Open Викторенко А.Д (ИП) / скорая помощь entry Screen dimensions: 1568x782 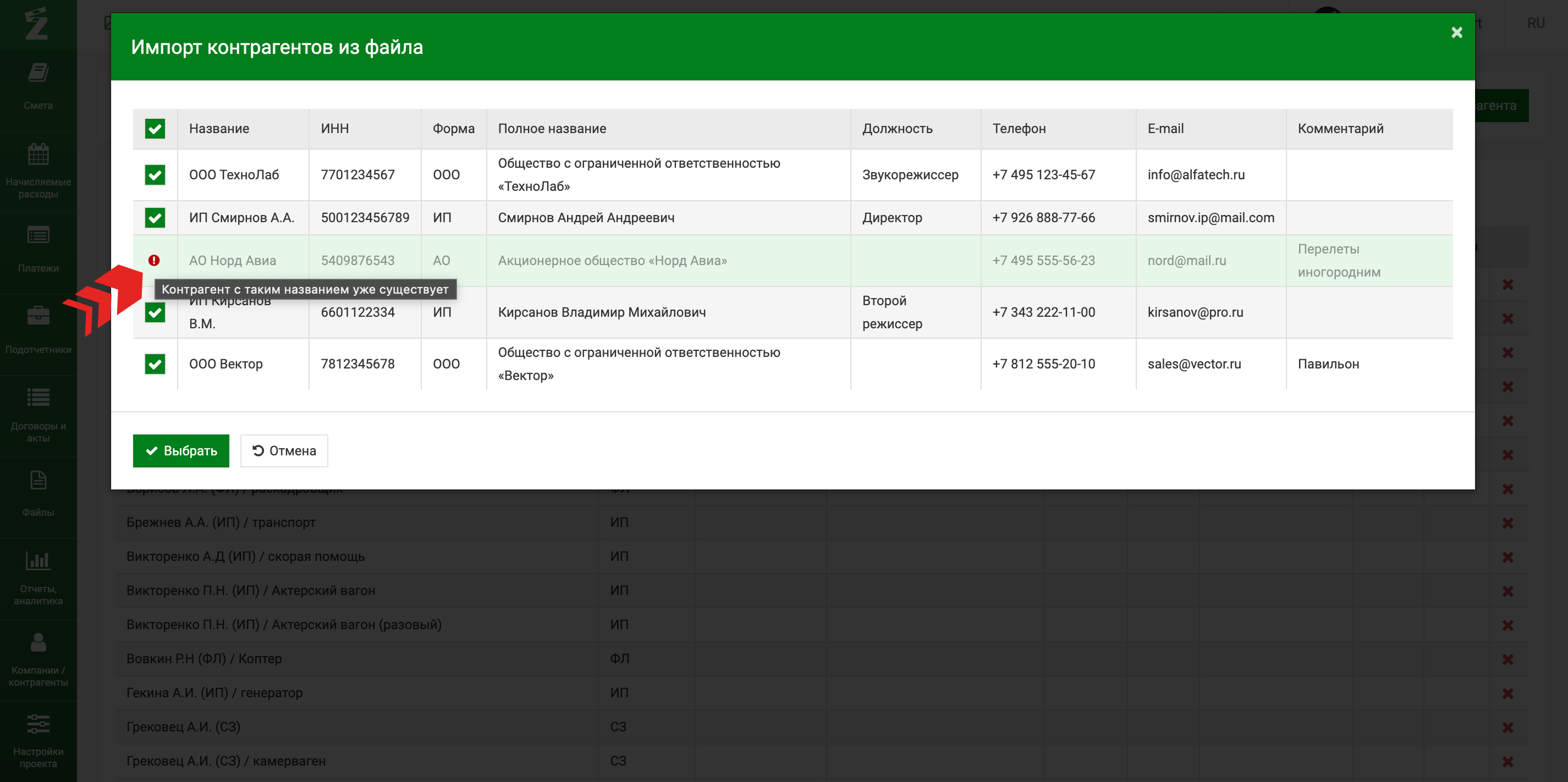coord(245,557)
